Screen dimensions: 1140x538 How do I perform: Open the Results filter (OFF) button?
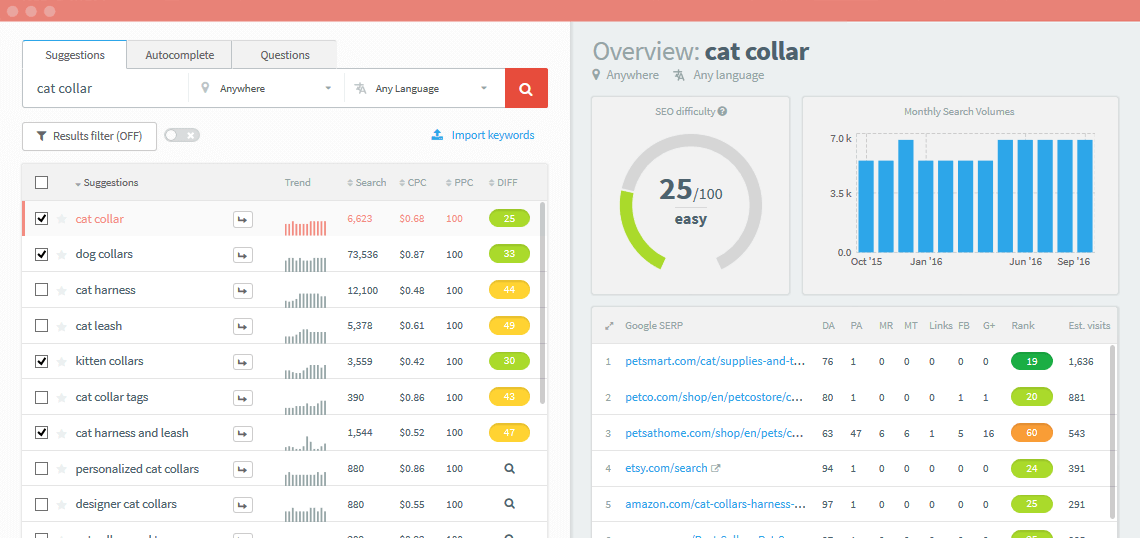[89, 136]
